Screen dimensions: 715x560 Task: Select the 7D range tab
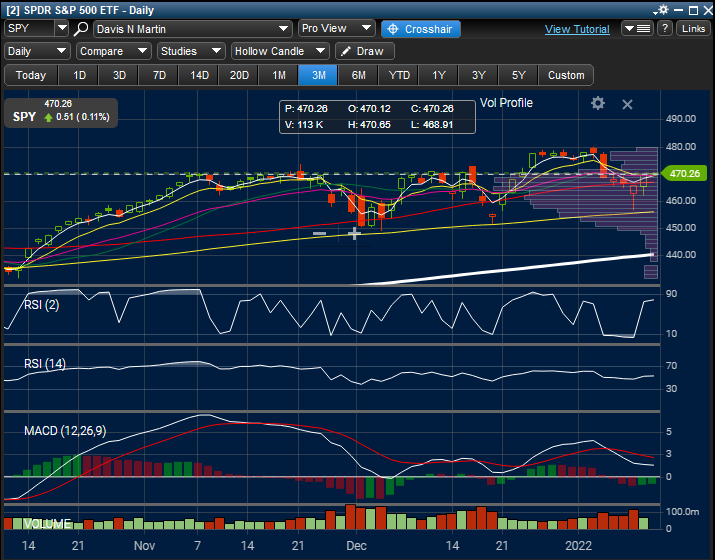click(x=159, y=75)
